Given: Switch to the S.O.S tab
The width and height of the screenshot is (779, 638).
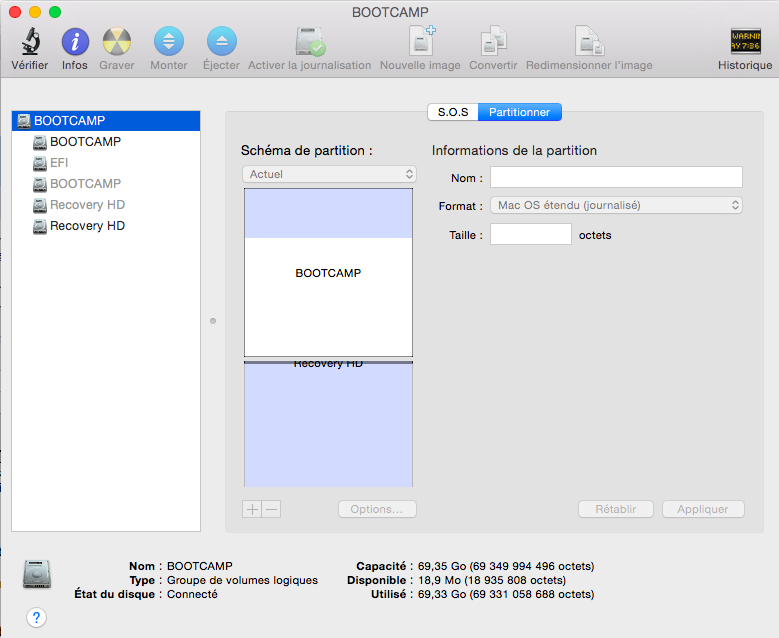Looking at the screenshot, I should (x=453, y=112).
